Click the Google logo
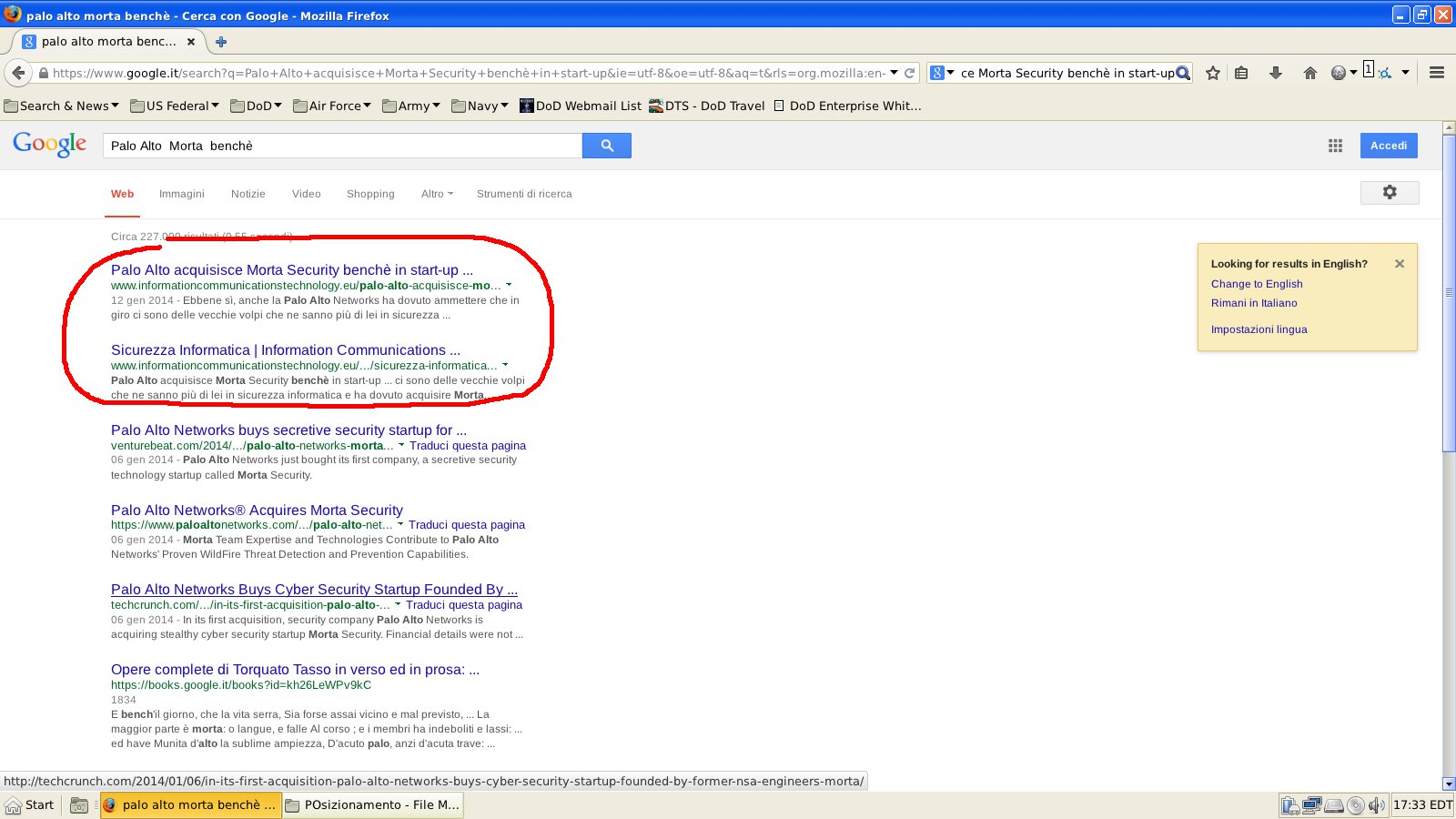Viewport: 1456px width, 819px height. click(50, 145)
